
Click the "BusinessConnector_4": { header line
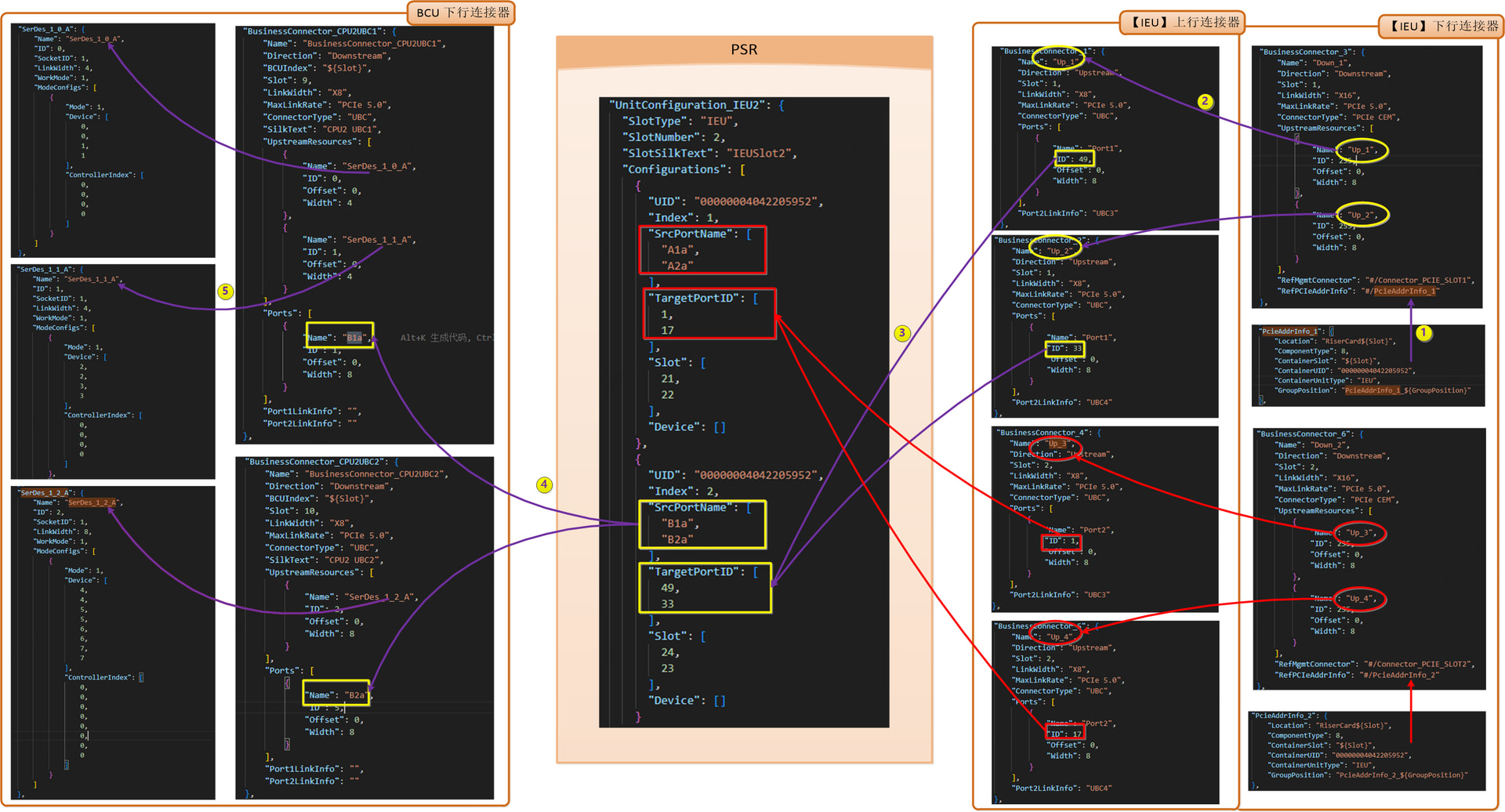pos(1049,433)
